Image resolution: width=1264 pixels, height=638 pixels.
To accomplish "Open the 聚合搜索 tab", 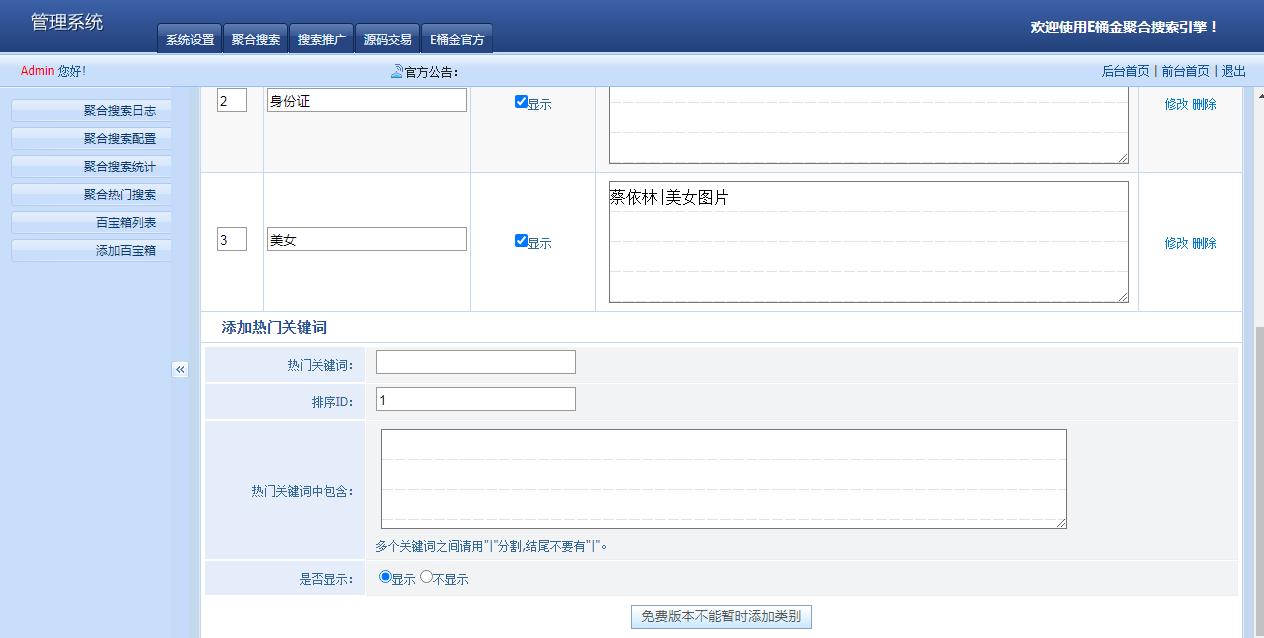I will [x=256, y=39].
